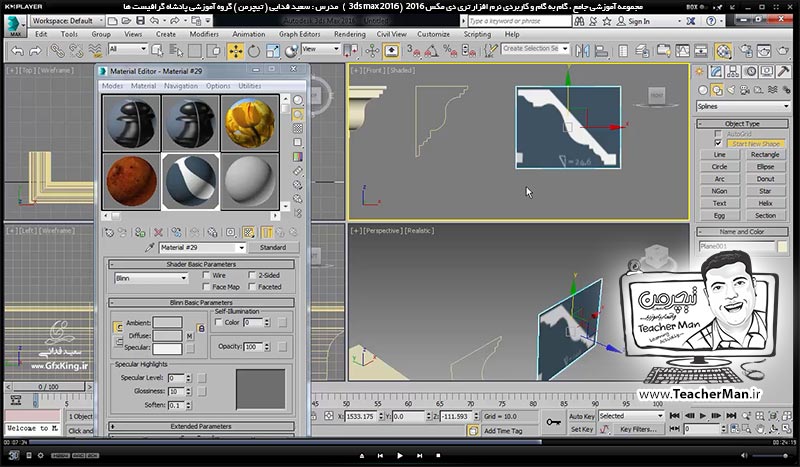Click the Render teapot icon
800x467 pixels.
point(783,51)
